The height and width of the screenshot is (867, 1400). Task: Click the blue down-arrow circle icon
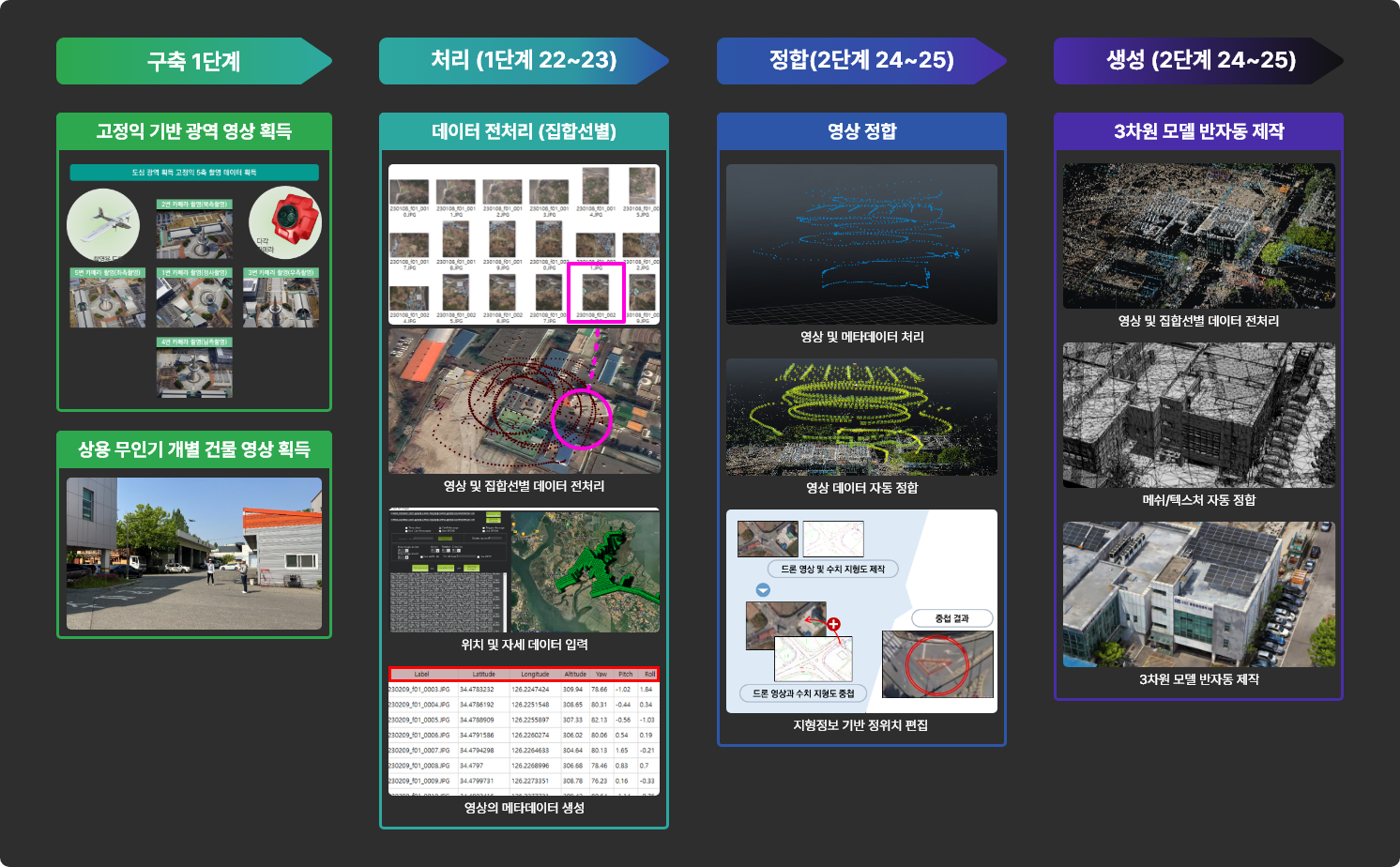(x=763, y=590)
